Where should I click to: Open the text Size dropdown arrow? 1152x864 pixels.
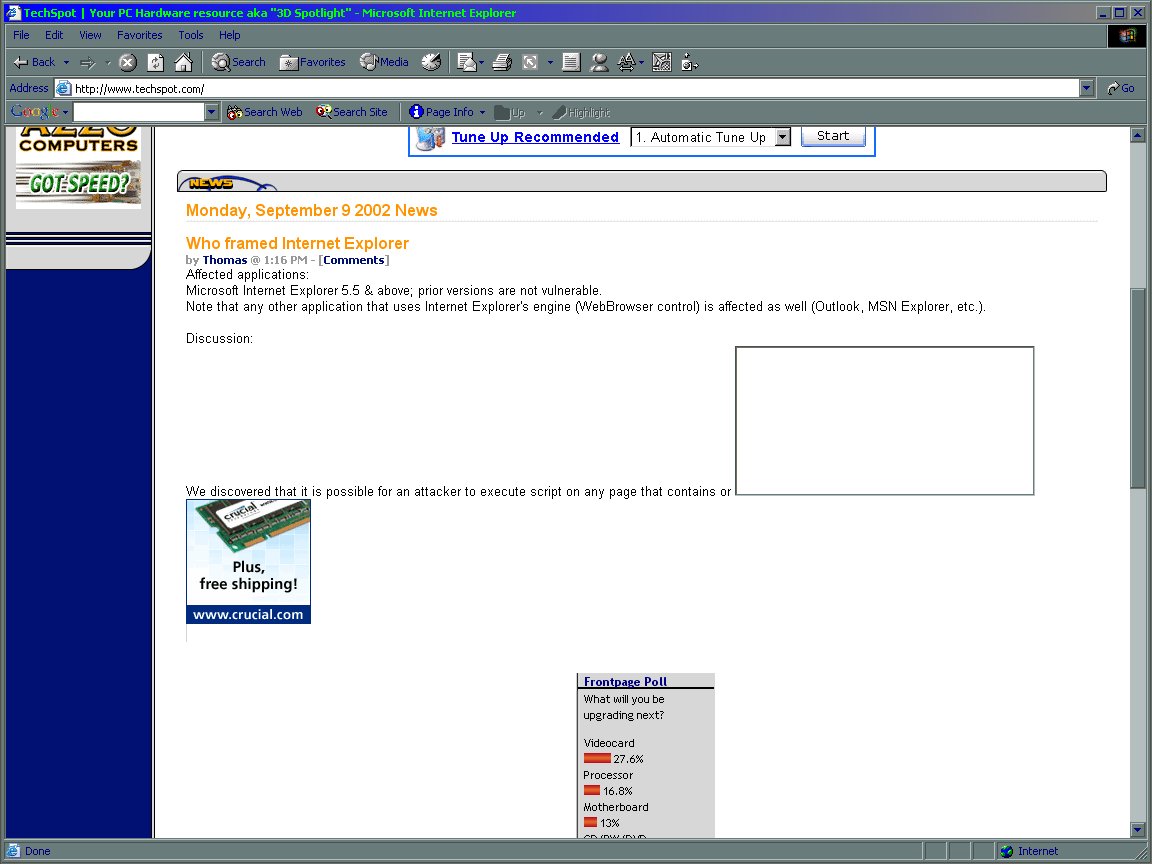641,63
